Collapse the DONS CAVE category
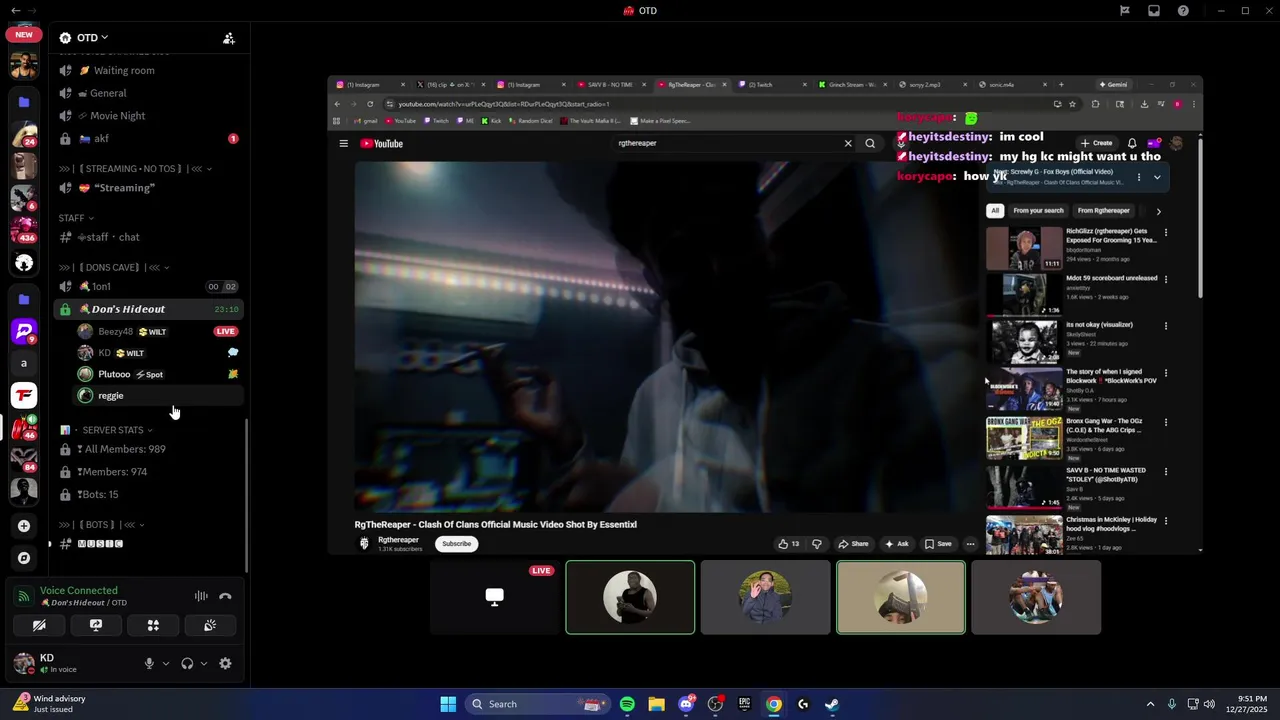The width and height of the screenshot is (1280, 720). (x=114, y=267)
